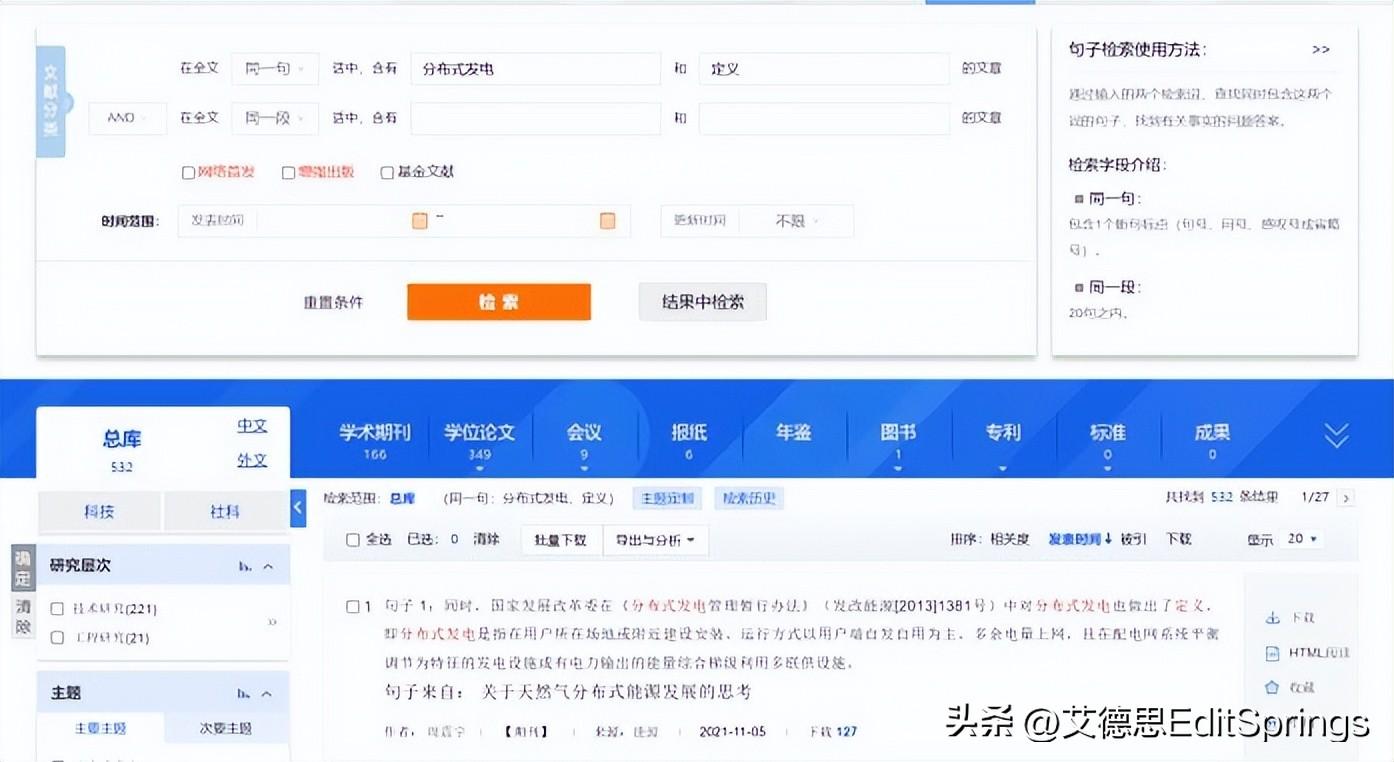Check the 技术研究(221) filter
The image size is (1394, 762).
coord(57,608)
